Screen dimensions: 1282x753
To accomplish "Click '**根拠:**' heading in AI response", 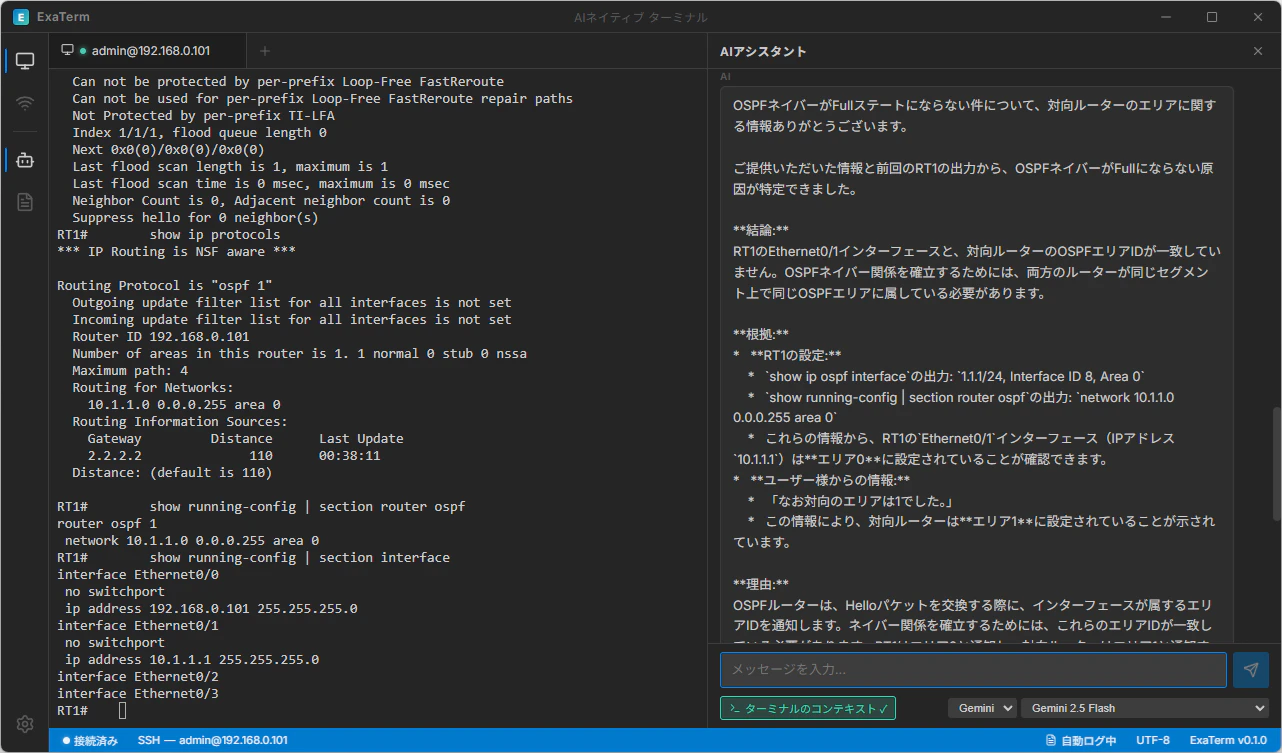I will point(761,334).
